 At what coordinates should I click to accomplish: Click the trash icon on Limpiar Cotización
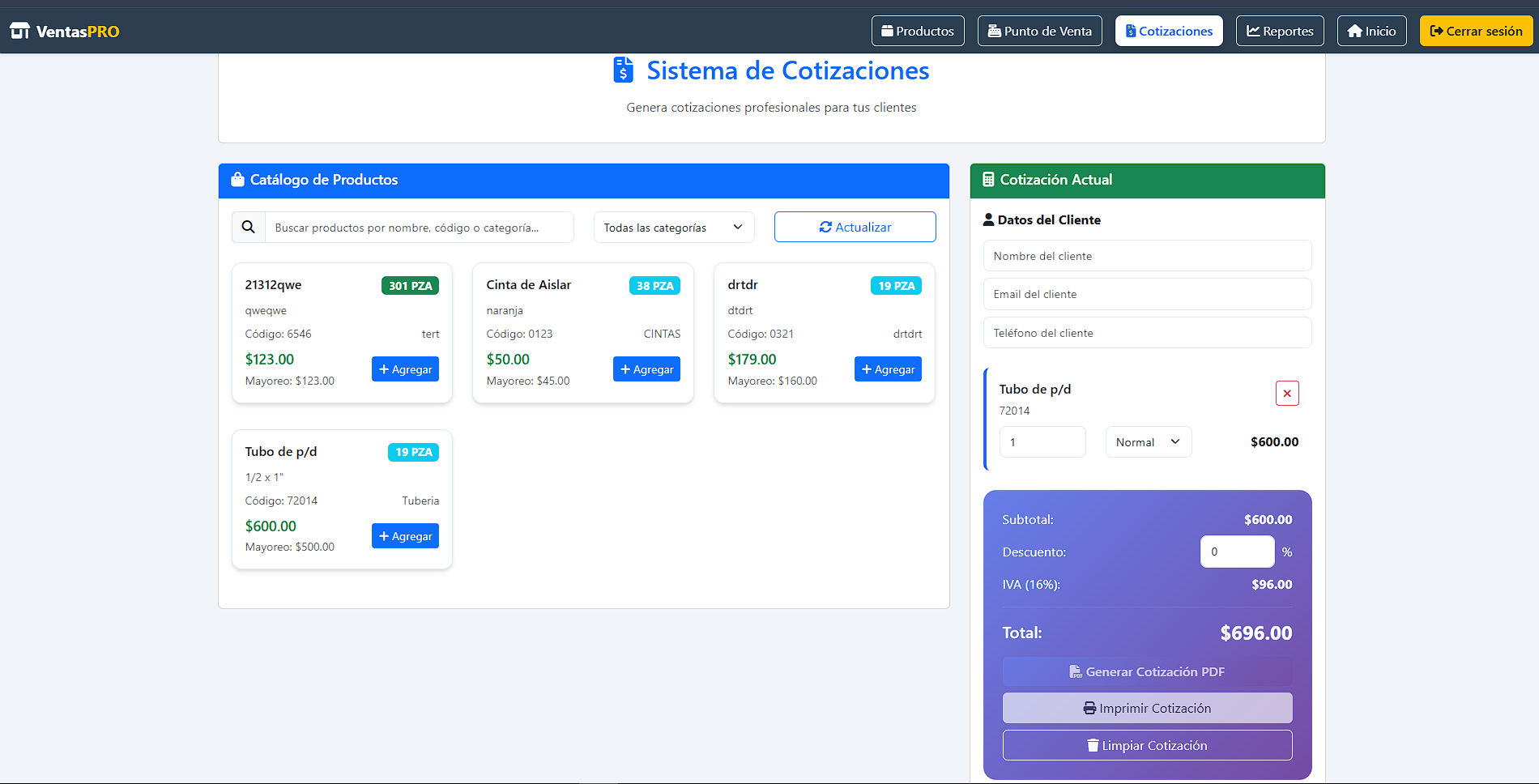coord(1090,744)
